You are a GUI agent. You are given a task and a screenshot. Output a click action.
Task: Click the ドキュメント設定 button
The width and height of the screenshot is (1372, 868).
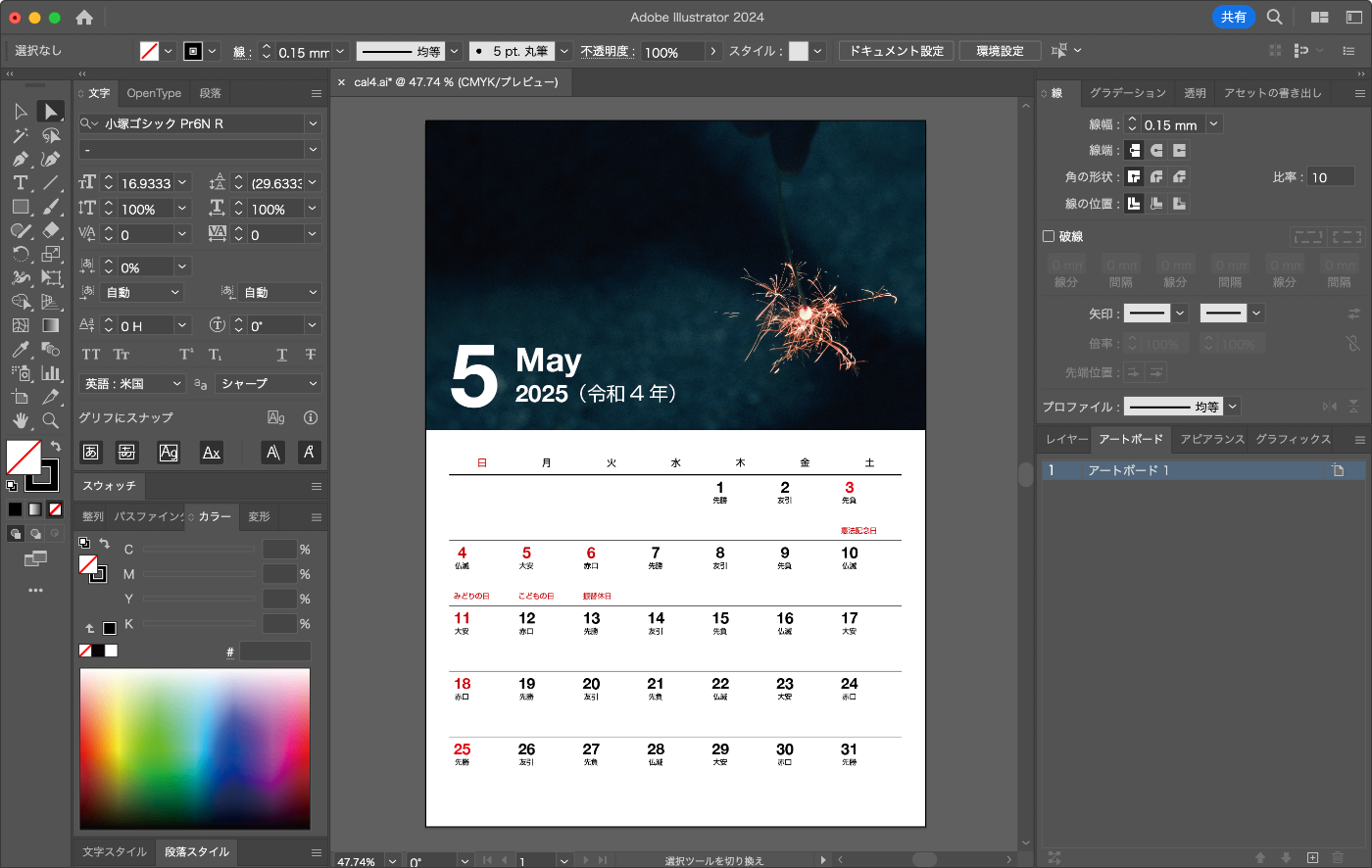coord(896,51)
